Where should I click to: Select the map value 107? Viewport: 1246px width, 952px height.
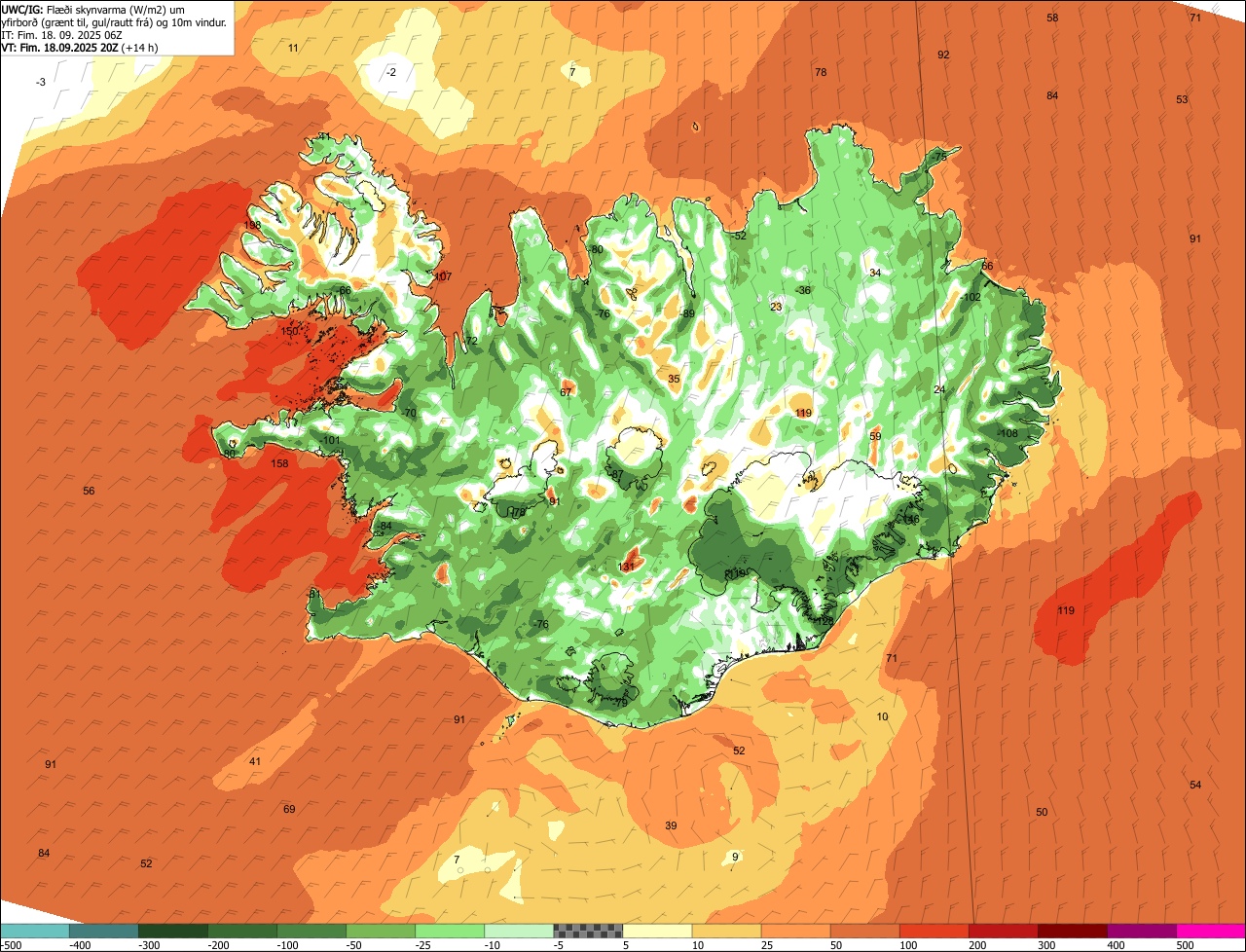point(443,276)
